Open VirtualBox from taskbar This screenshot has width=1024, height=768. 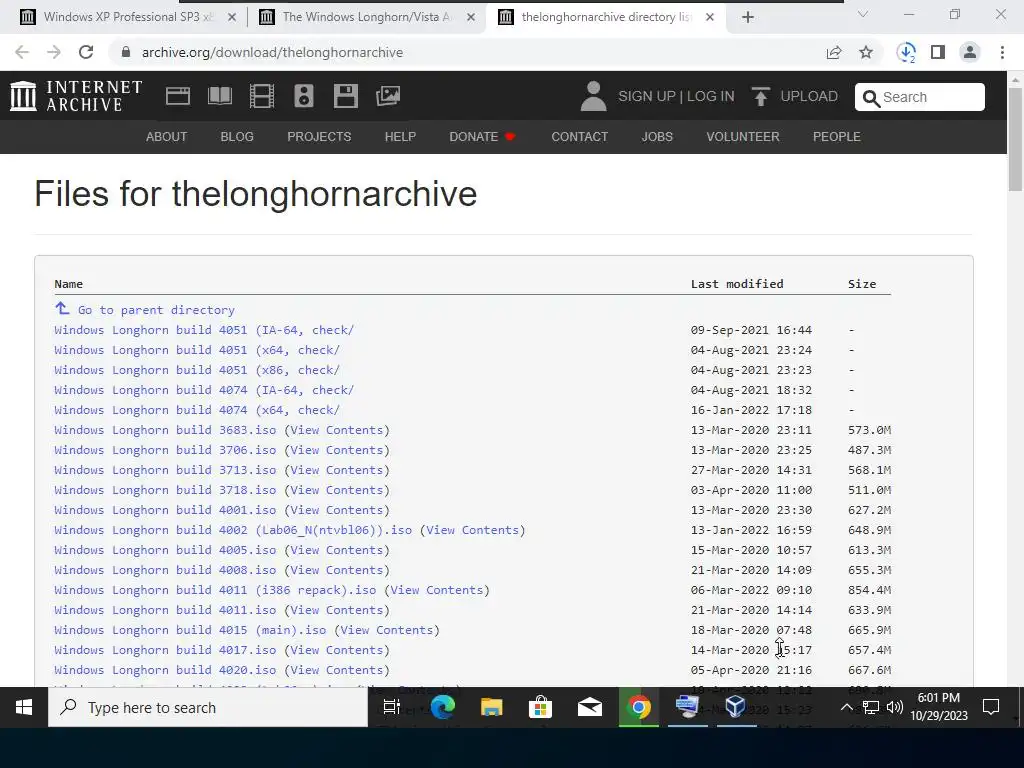736,707
